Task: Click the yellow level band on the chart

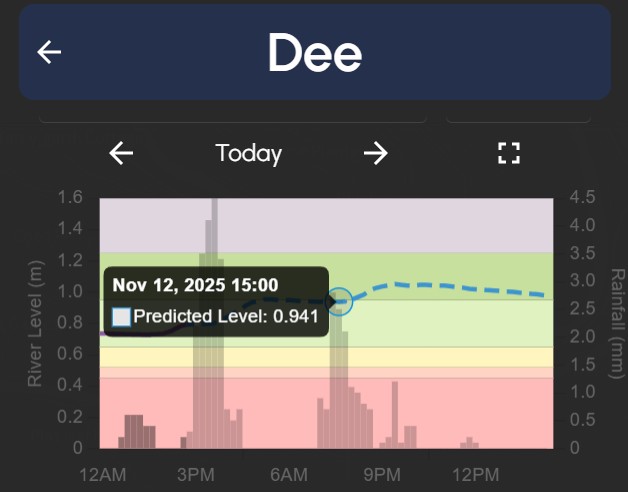Action: [x=450, y=356]
